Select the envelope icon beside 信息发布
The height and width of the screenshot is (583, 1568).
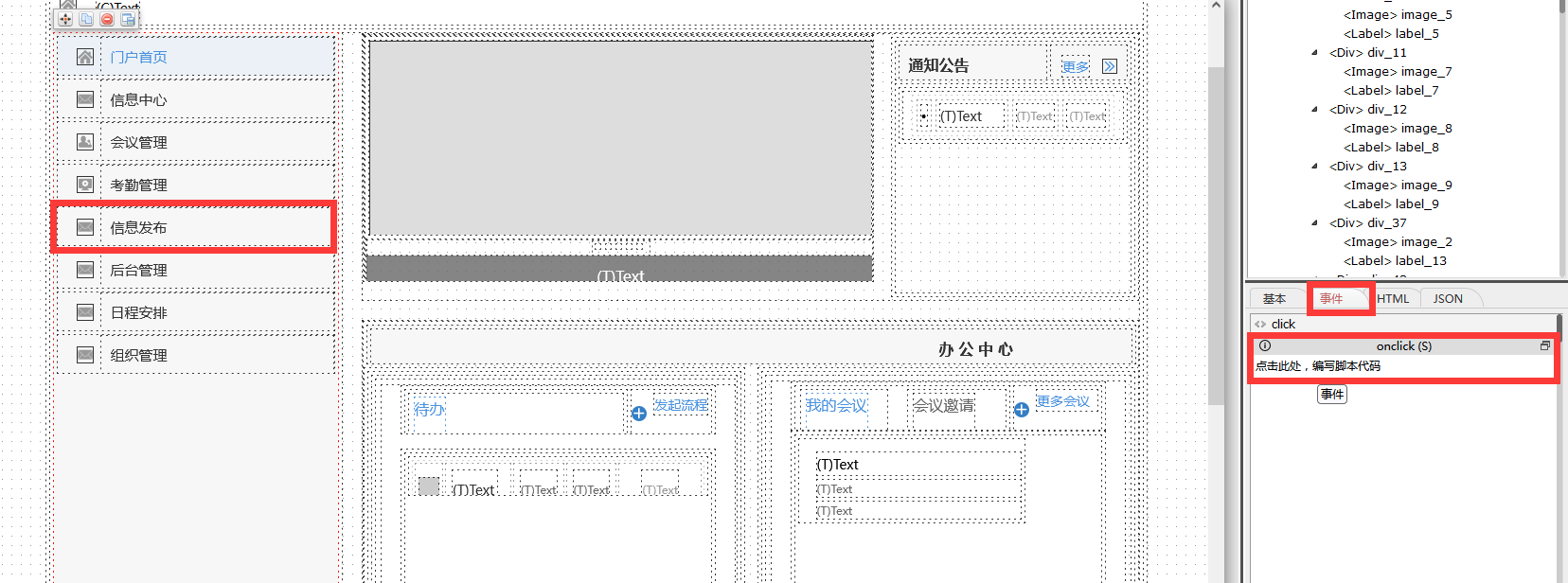[x=85, y=227]
